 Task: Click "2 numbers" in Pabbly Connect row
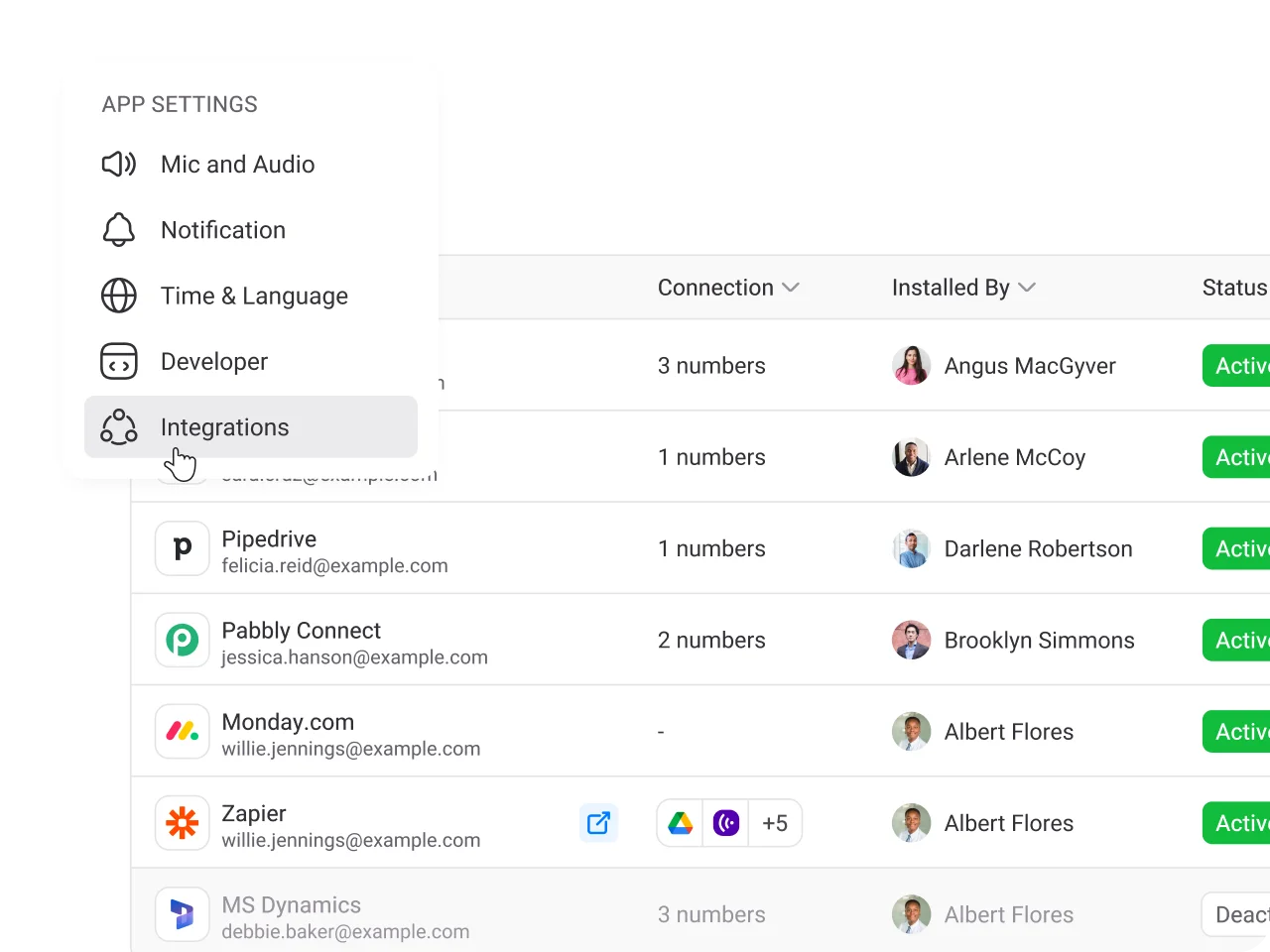(711, 640)
